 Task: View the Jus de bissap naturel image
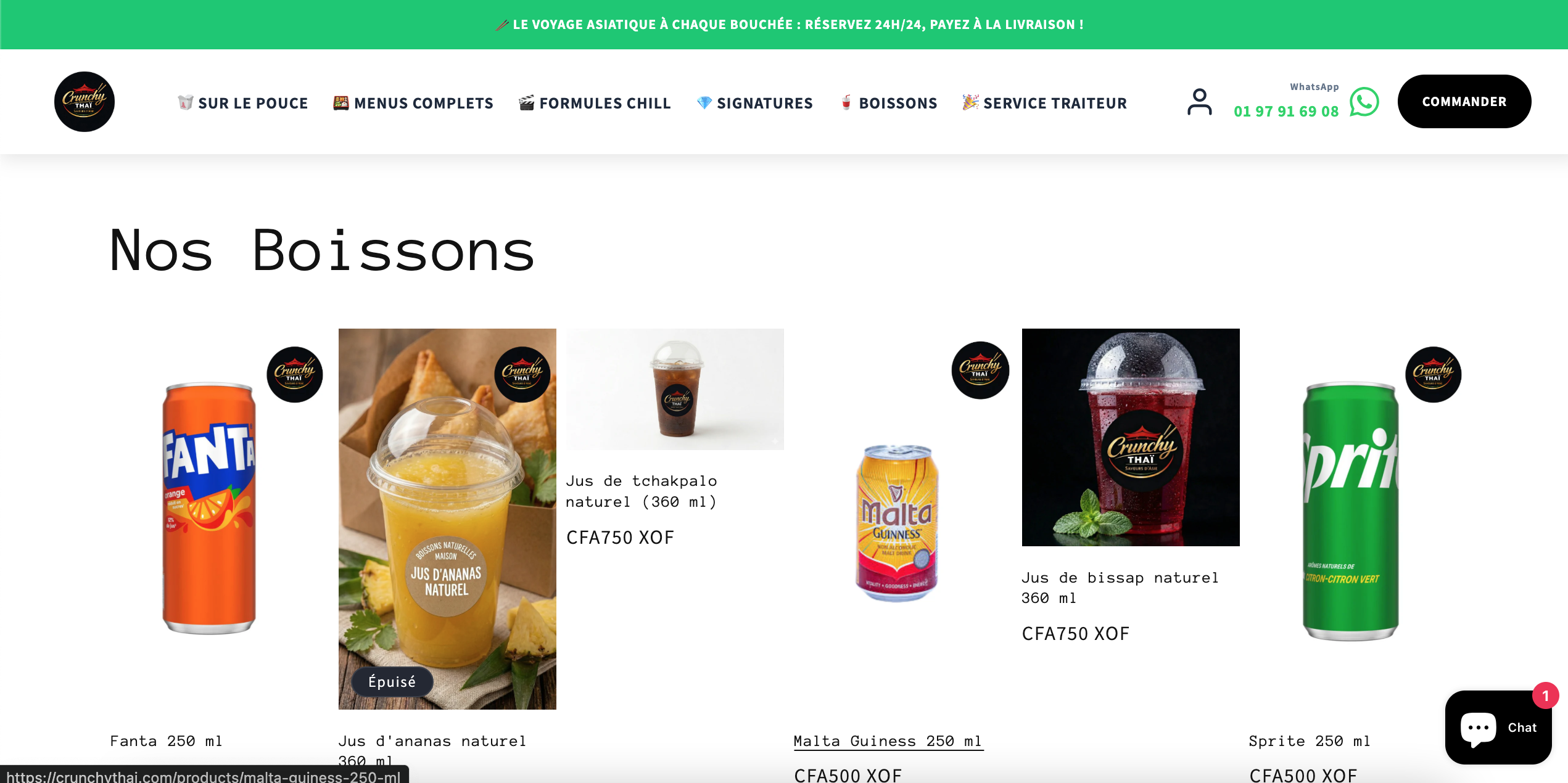[1131, 437]
